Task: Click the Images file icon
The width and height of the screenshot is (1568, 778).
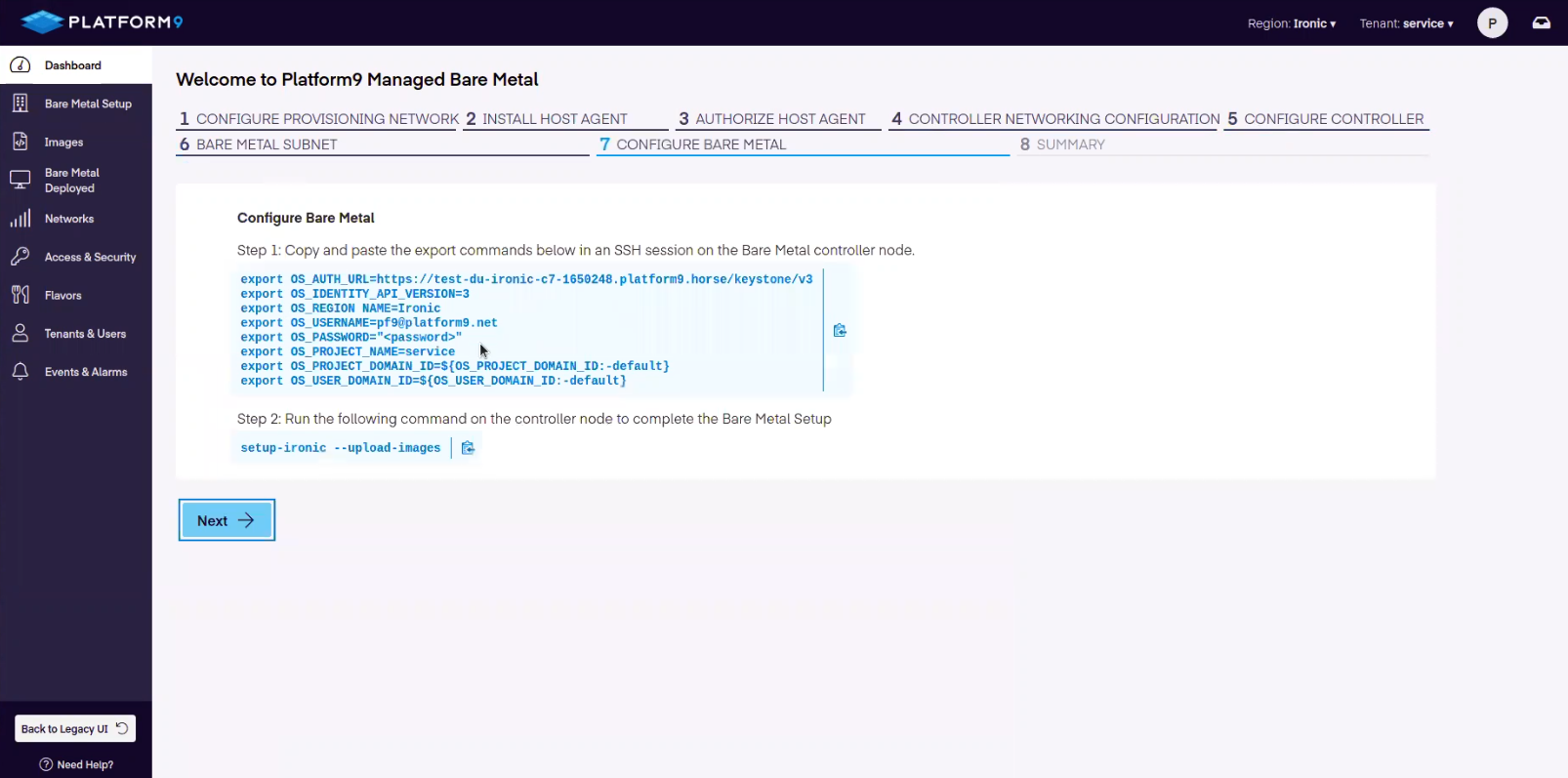Action: [x=20, y=142]
